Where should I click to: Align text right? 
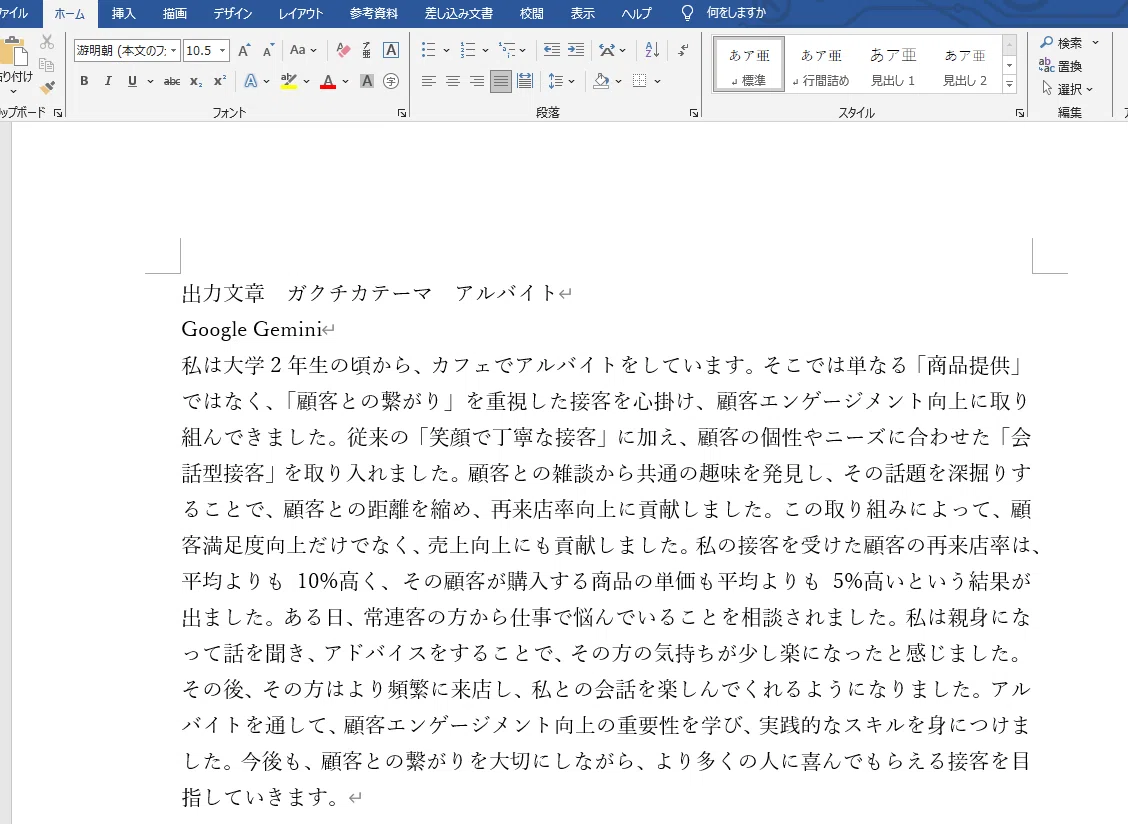pyautogui.click(x=476, y=81)
